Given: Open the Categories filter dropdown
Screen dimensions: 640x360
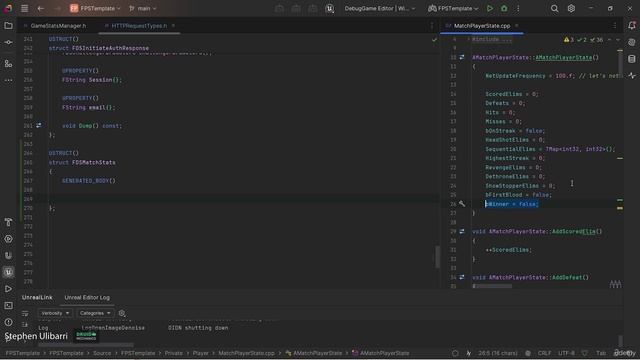Looking at the screenshot, I should point(95,313).
